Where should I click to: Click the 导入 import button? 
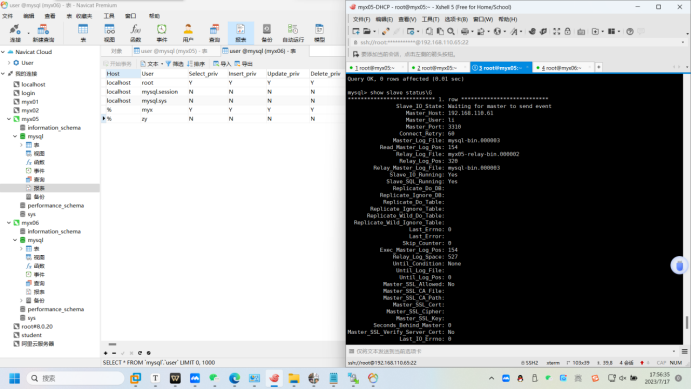click(222, 64)
